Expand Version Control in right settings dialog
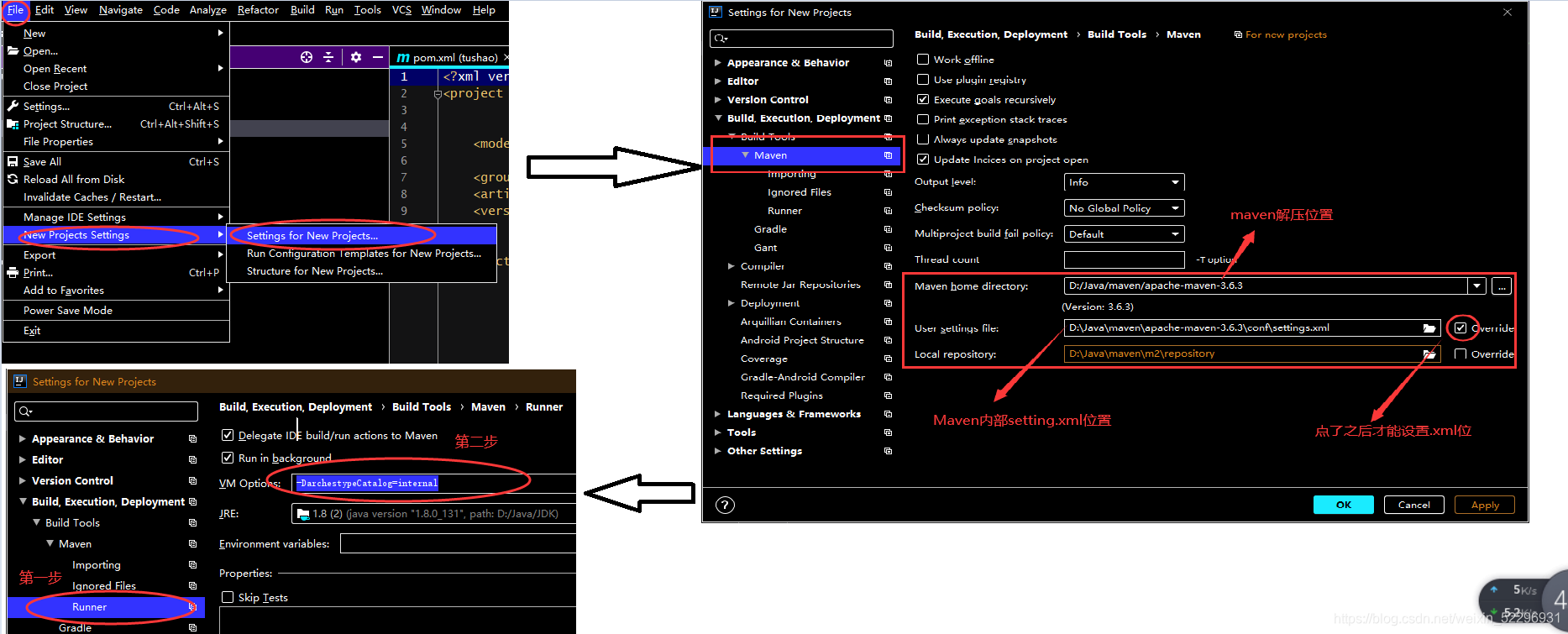 (x=718, y=100)
